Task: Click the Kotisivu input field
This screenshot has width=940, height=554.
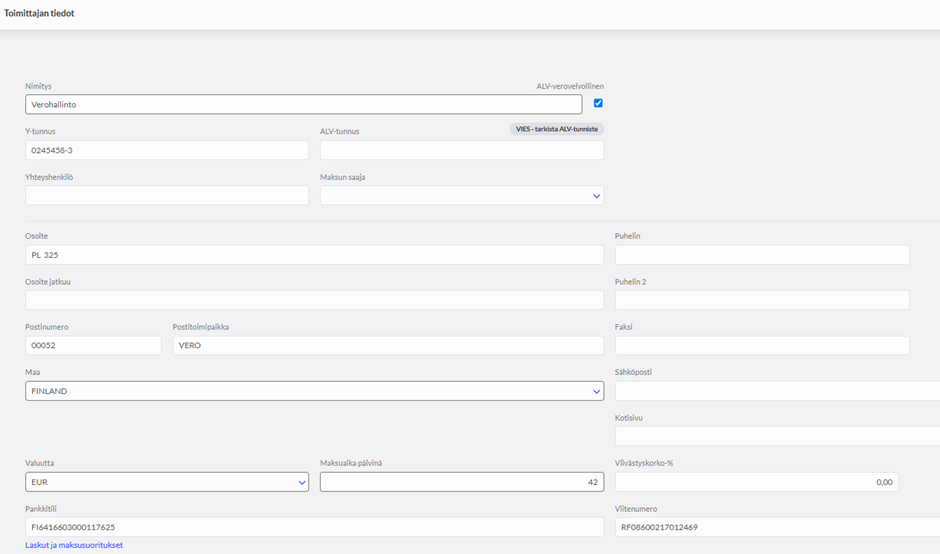Action: (x=778, y=436)
